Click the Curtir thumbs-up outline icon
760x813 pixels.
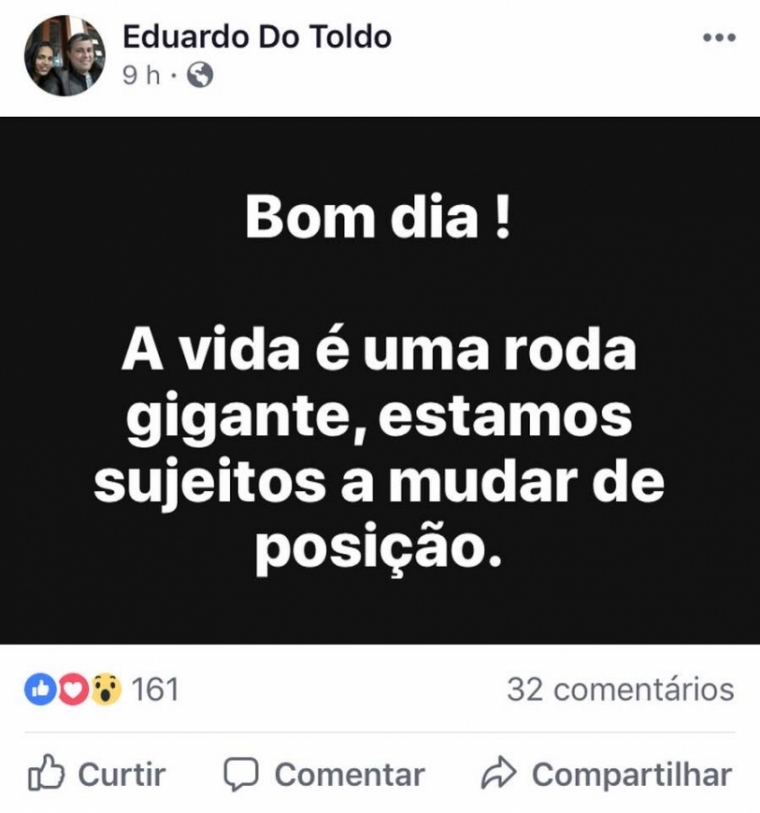46,773
